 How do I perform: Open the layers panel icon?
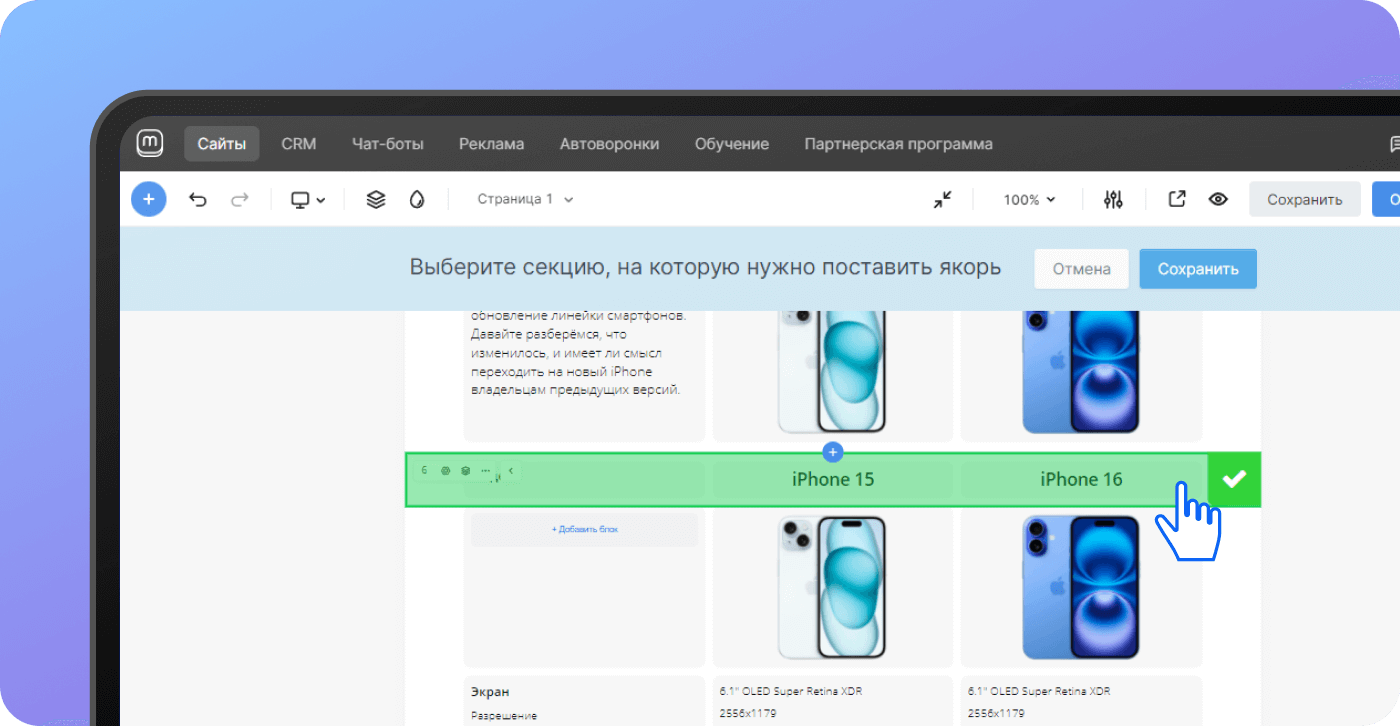(x=376, y=199)
